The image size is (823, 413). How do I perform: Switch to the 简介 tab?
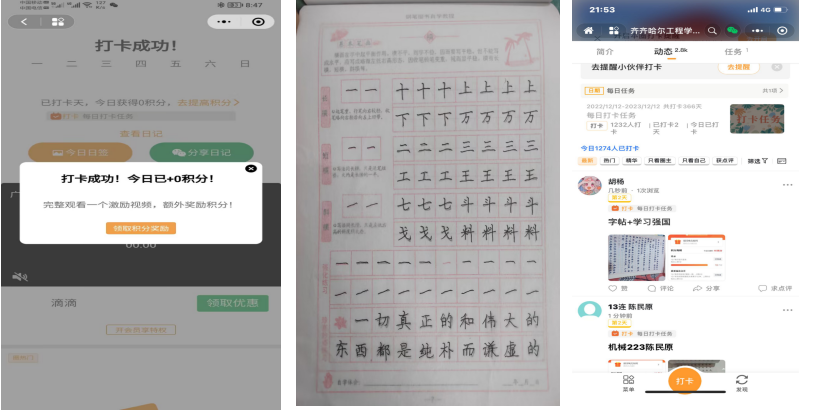(x=605, y=50)
